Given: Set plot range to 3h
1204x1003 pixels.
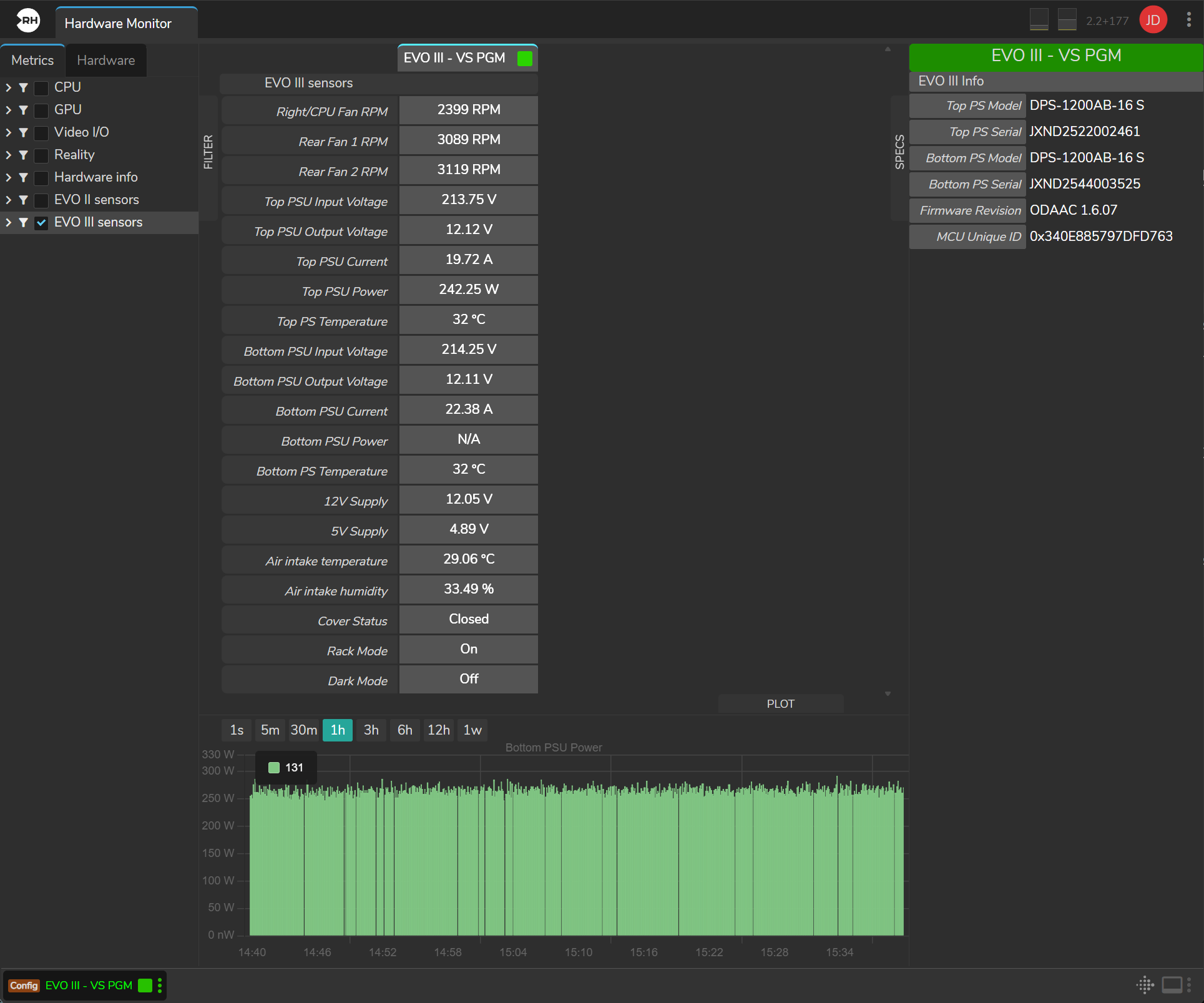Looking at the screenshot, I should (371, 730).
